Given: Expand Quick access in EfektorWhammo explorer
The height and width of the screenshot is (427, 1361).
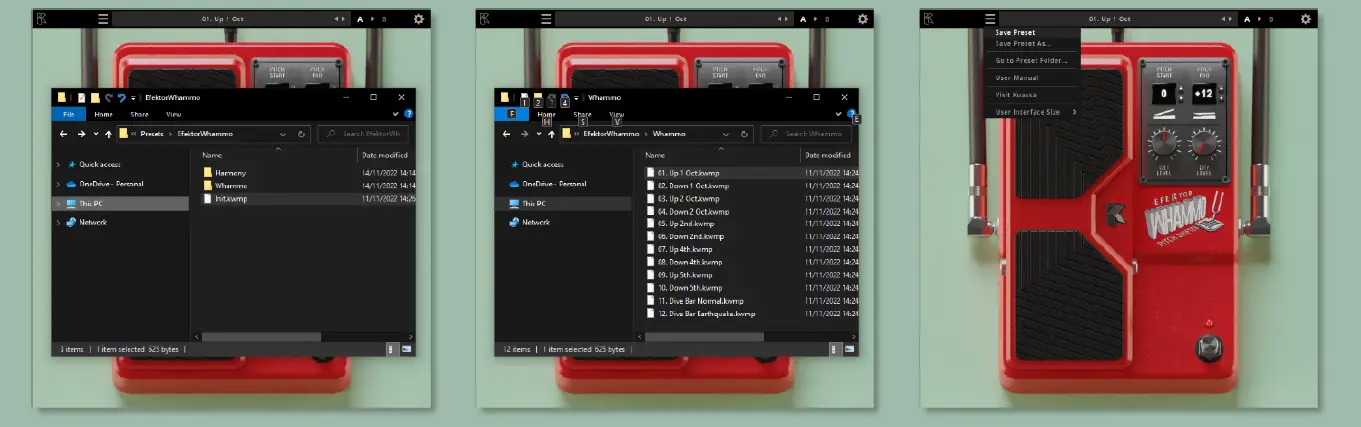Looking at the screenshot, I should tap(58, 164).
